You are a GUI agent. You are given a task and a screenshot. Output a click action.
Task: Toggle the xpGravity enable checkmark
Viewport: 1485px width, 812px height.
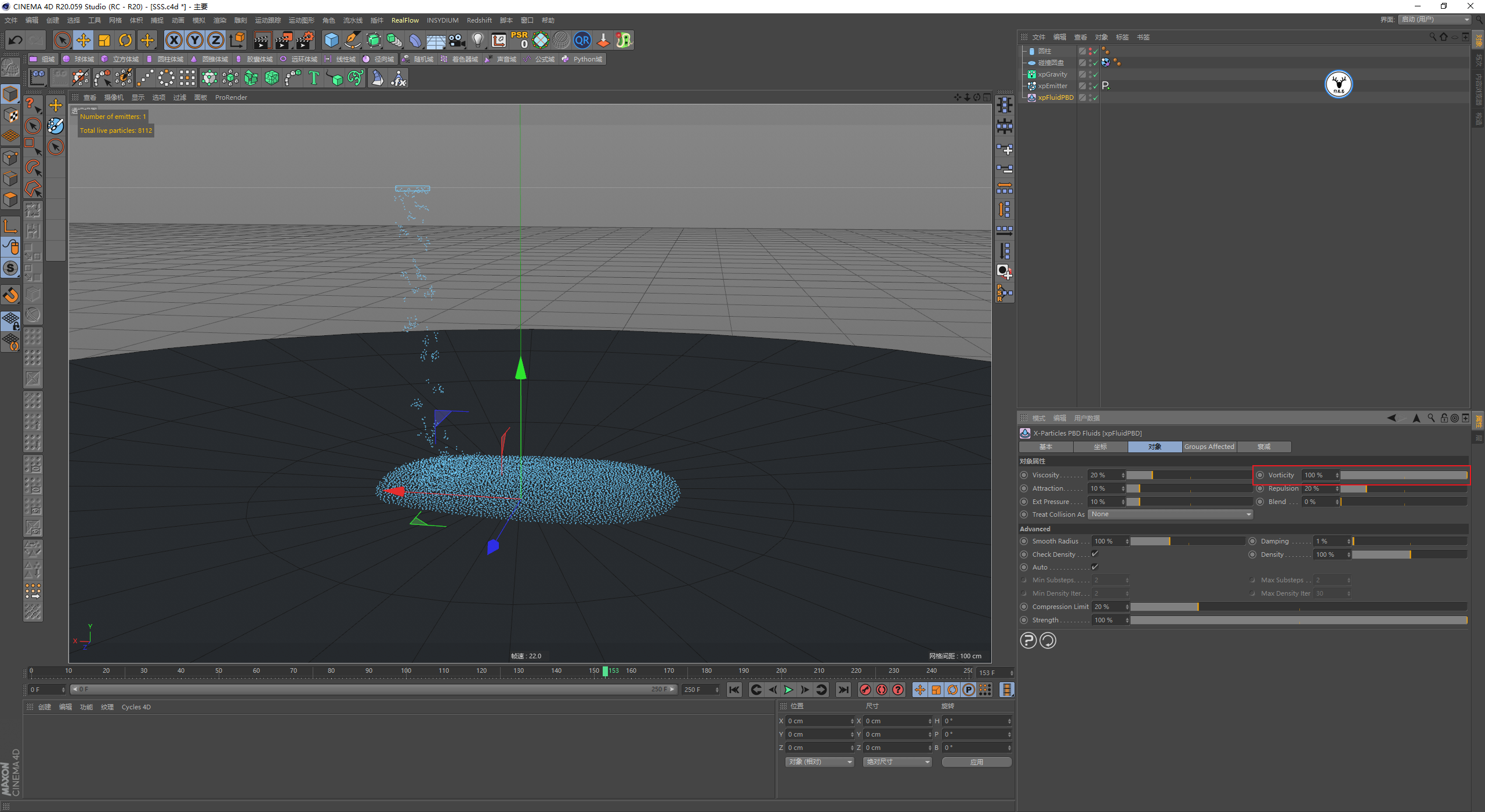tap(1095, 75)
